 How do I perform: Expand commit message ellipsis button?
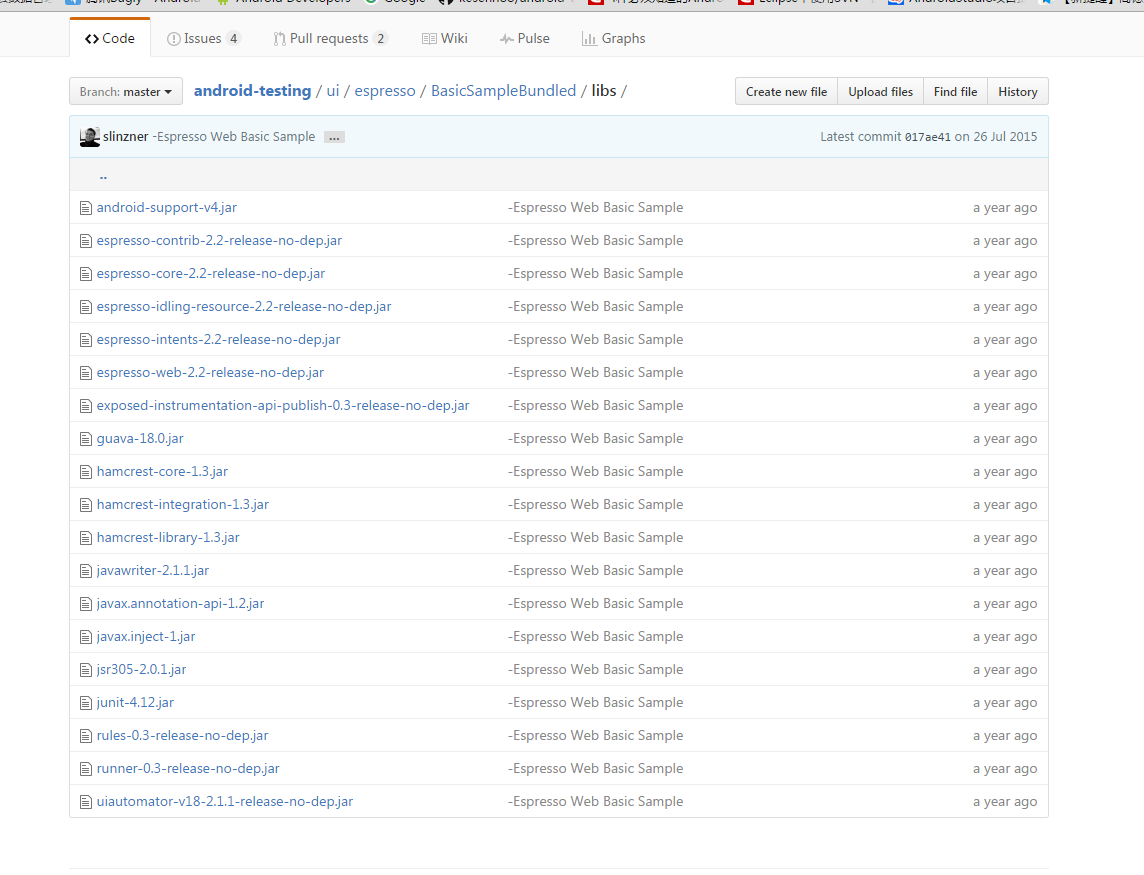[x=334, y=138]
